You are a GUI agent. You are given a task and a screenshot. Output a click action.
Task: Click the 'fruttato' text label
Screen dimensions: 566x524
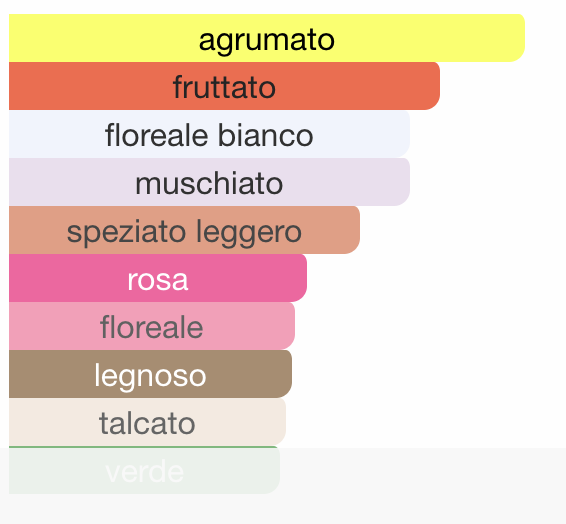click(224, 87)
